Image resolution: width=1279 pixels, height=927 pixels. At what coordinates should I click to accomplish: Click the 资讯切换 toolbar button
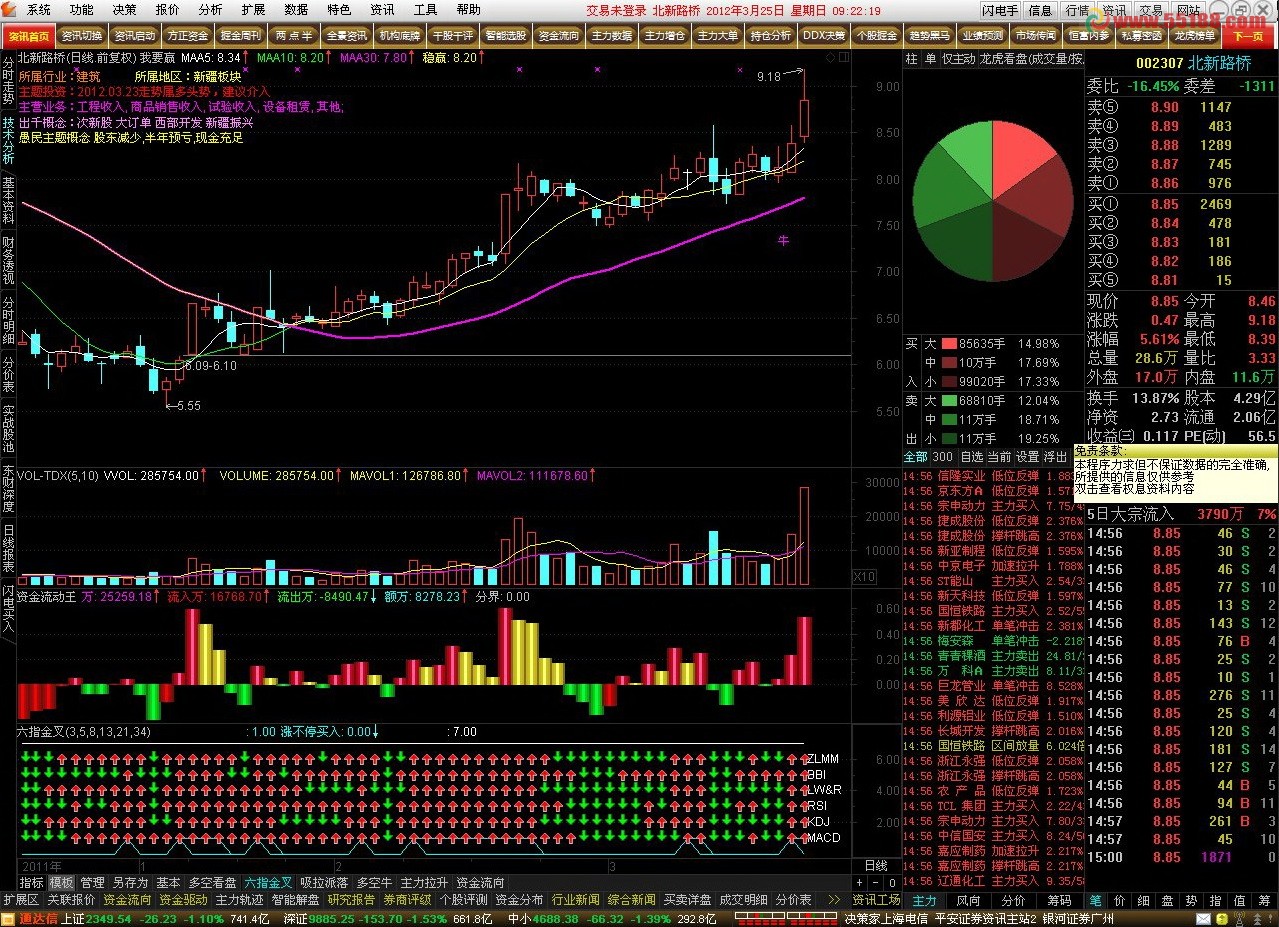click(x=81, y=36)
